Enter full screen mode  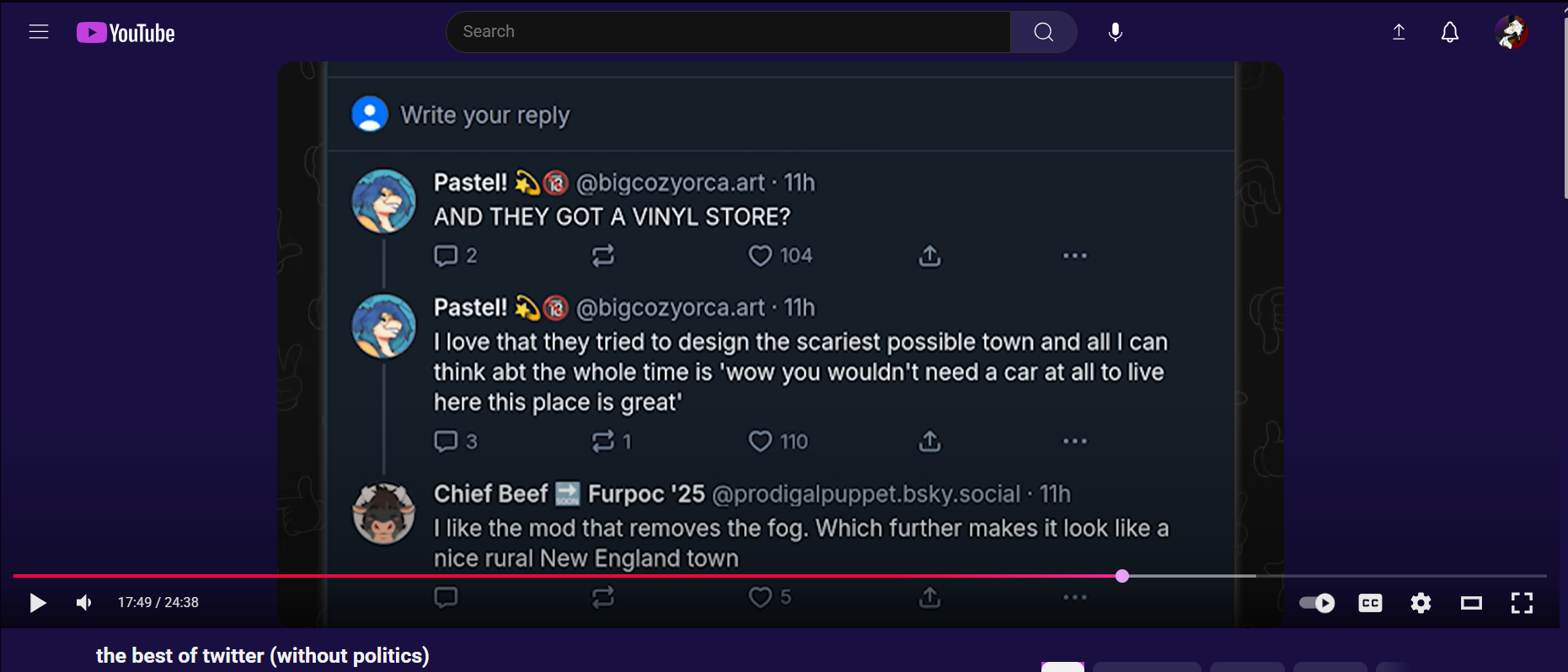(1522, 603)
